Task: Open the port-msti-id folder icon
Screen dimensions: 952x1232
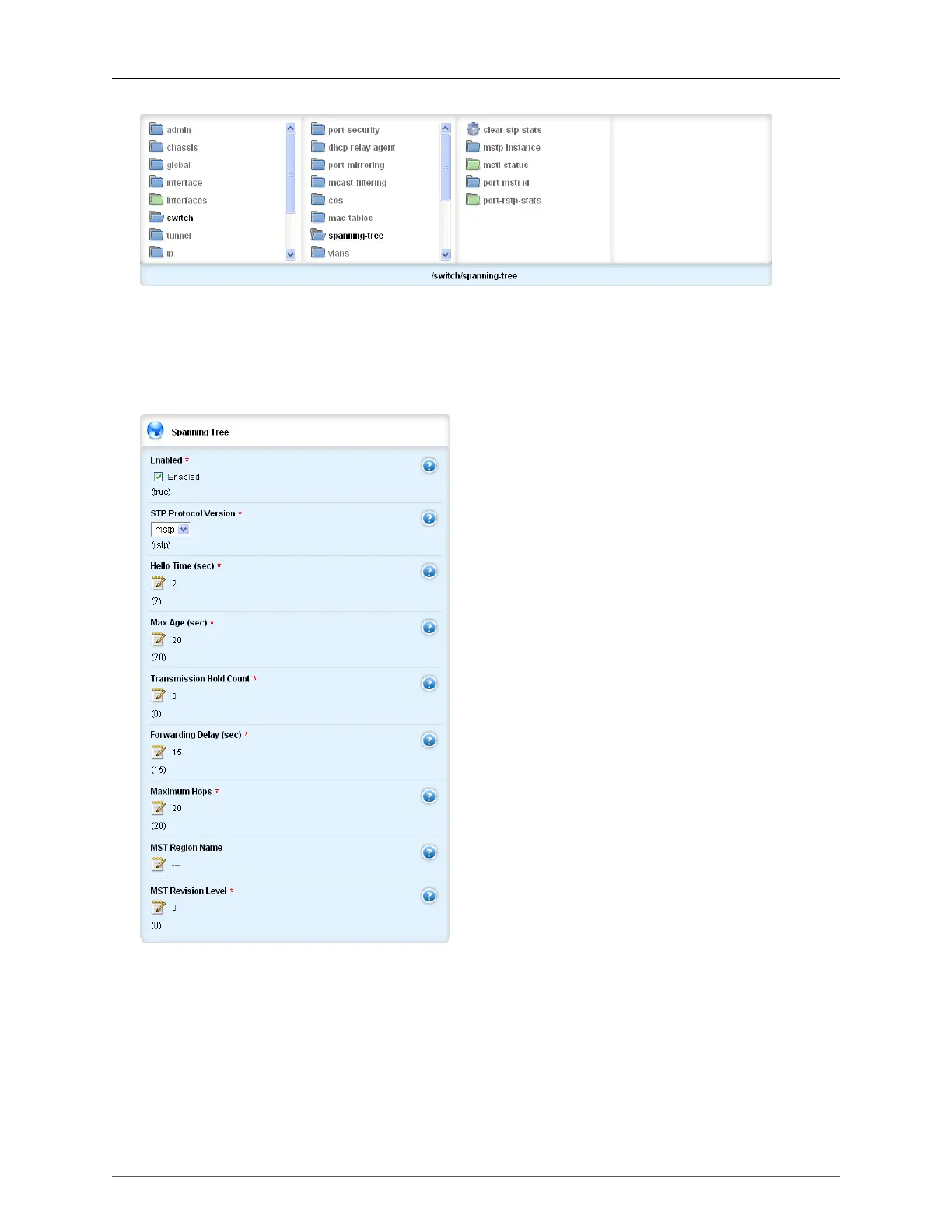Action: [x=473, y=182]
